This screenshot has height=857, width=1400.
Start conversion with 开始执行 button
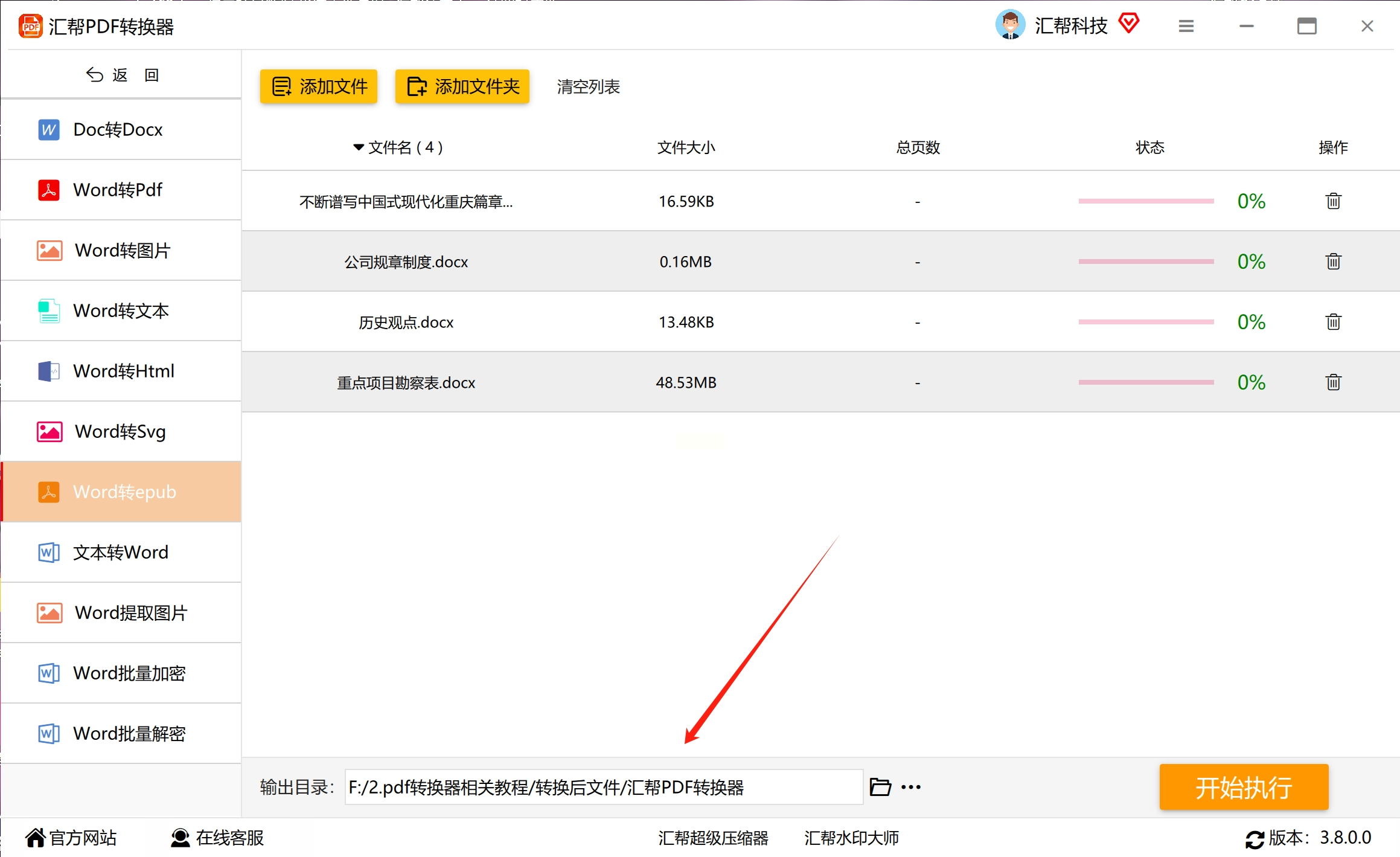pos(1243,787)
